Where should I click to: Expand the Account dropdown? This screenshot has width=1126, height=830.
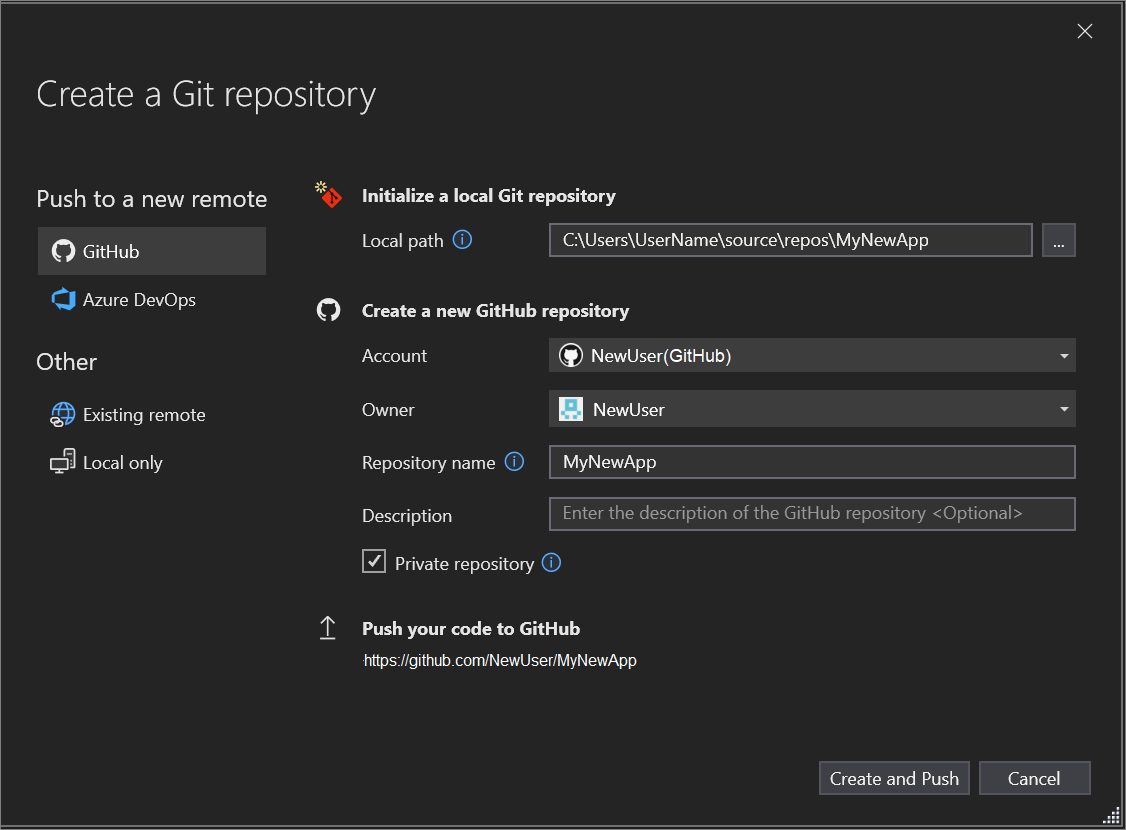(x=1064, y=356)
